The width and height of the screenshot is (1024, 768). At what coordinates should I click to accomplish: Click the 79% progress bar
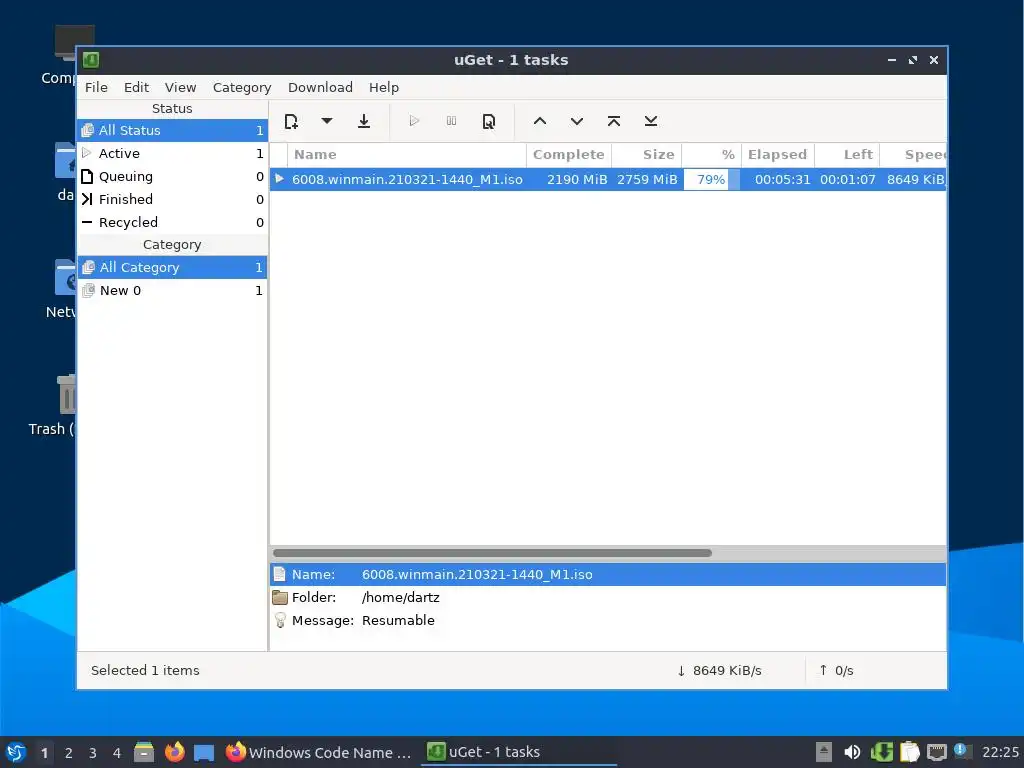click(x=712, y=180)
